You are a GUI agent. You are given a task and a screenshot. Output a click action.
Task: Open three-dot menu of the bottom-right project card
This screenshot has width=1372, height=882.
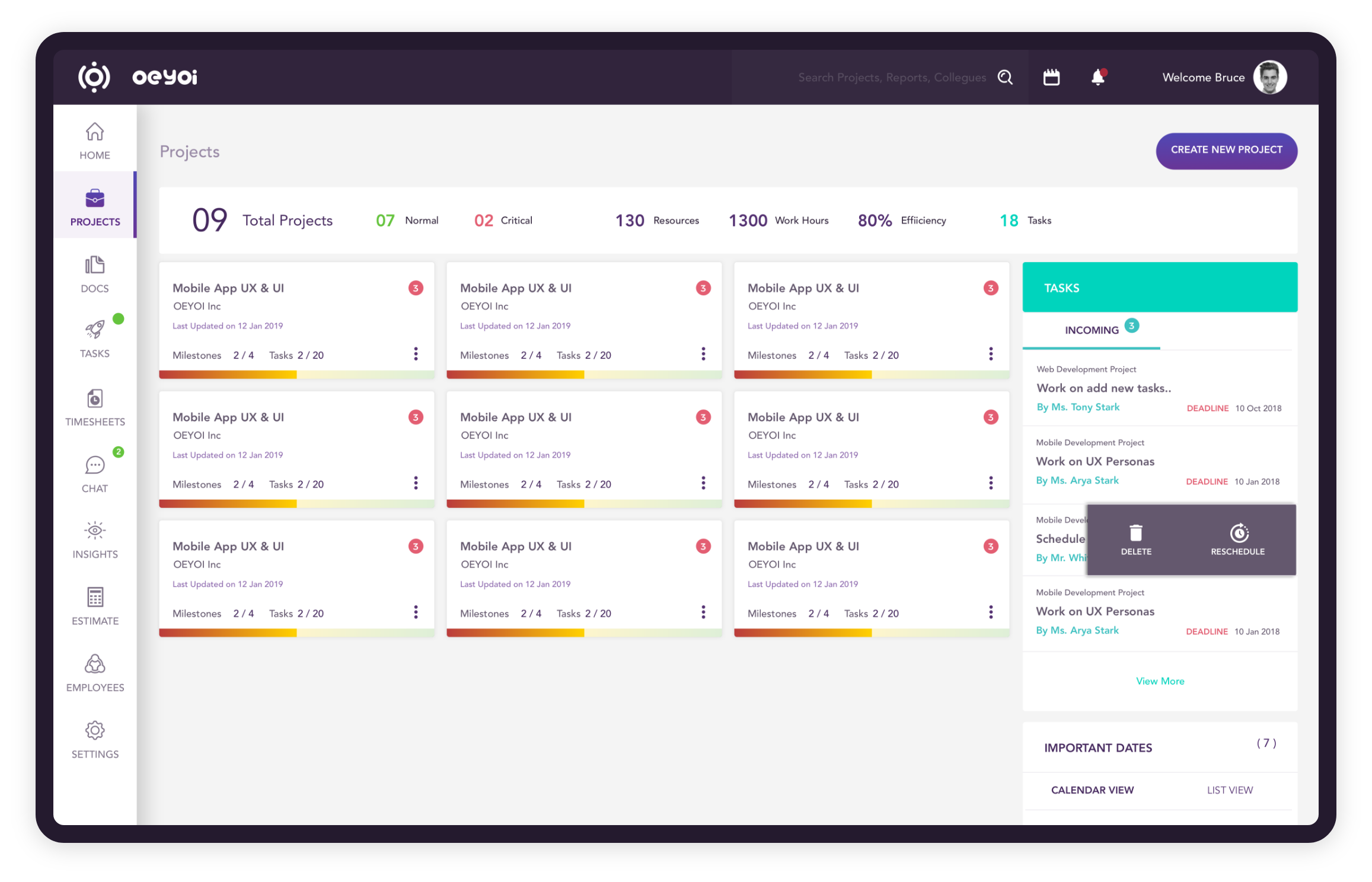click(990, 612)
